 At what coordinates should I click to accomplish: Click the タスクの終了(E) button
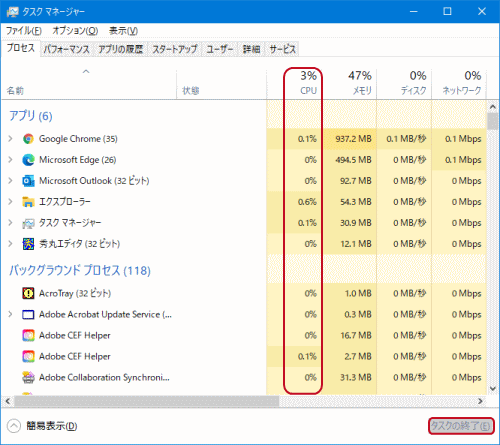[461, 426]
